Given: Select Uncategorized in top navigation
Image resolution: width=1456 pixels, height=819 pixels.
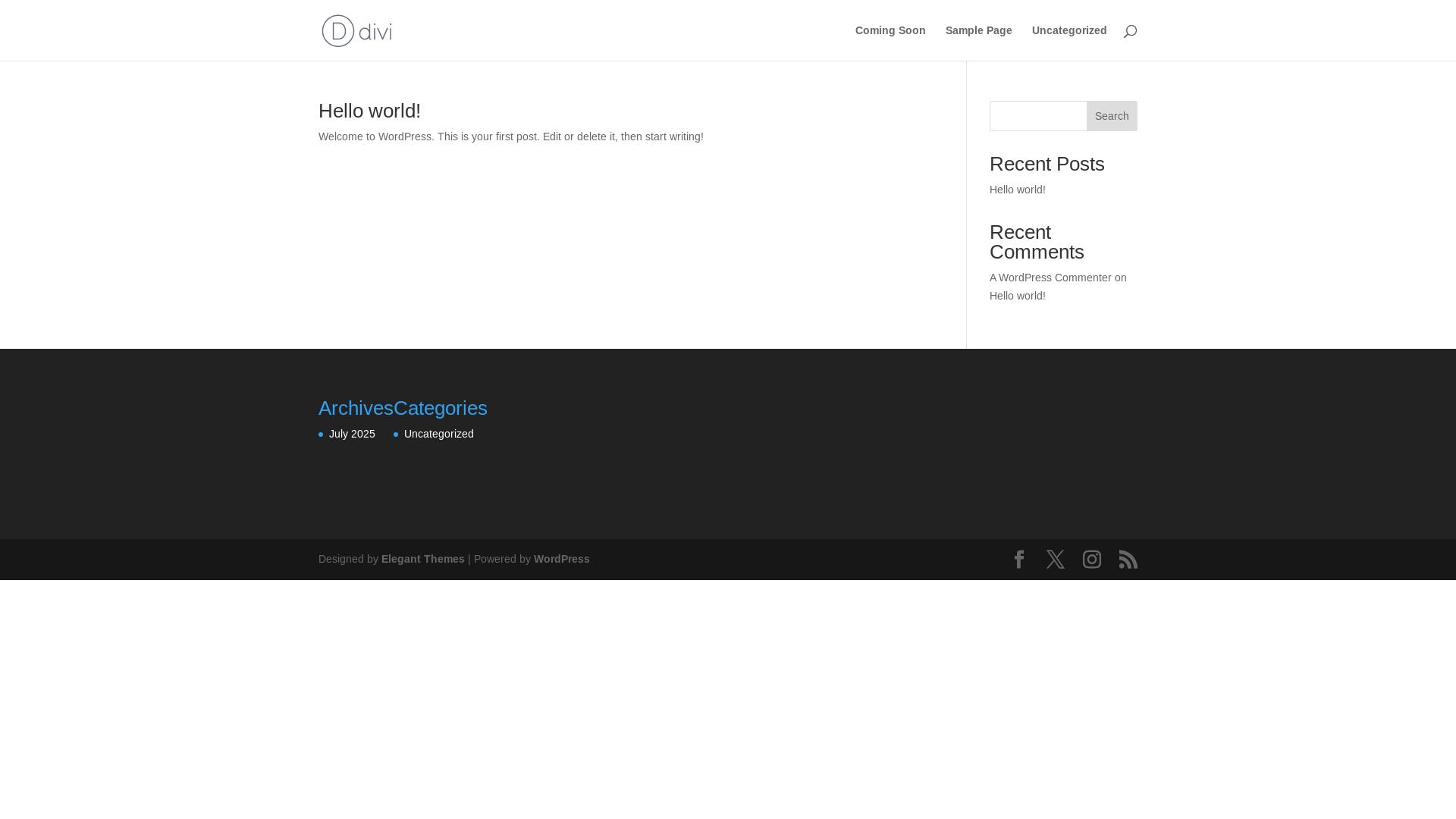Looking at the screenshot, I should point(1069,30).
